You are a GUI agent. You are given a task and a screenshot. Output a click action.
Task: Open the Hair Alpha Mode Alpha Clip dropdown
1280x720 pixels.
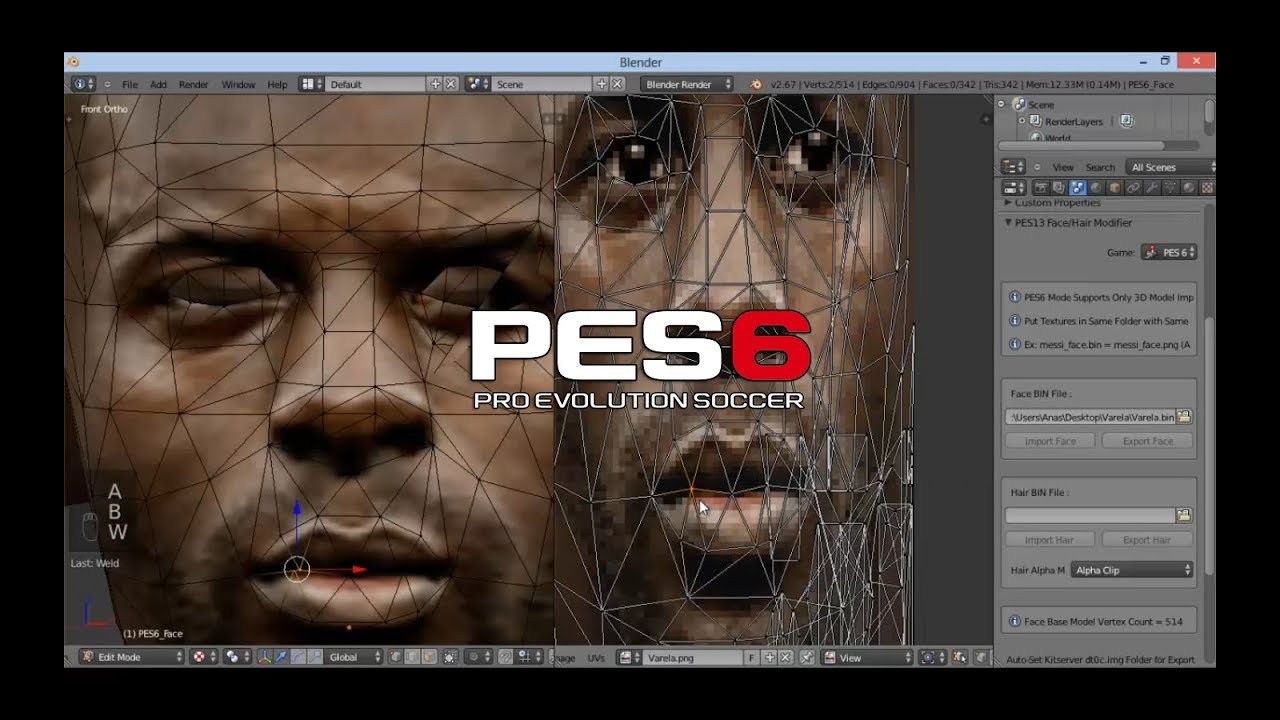1132,570
